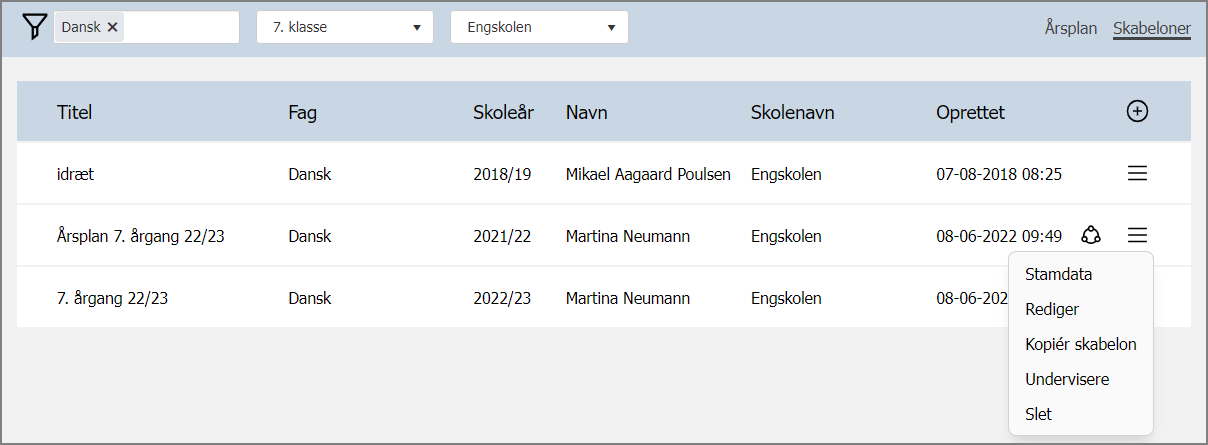Screen dimensions: 1208x445
Task: Click hamburger menu for Årsplan 7. årgang 22/23
Action: 1137,236
